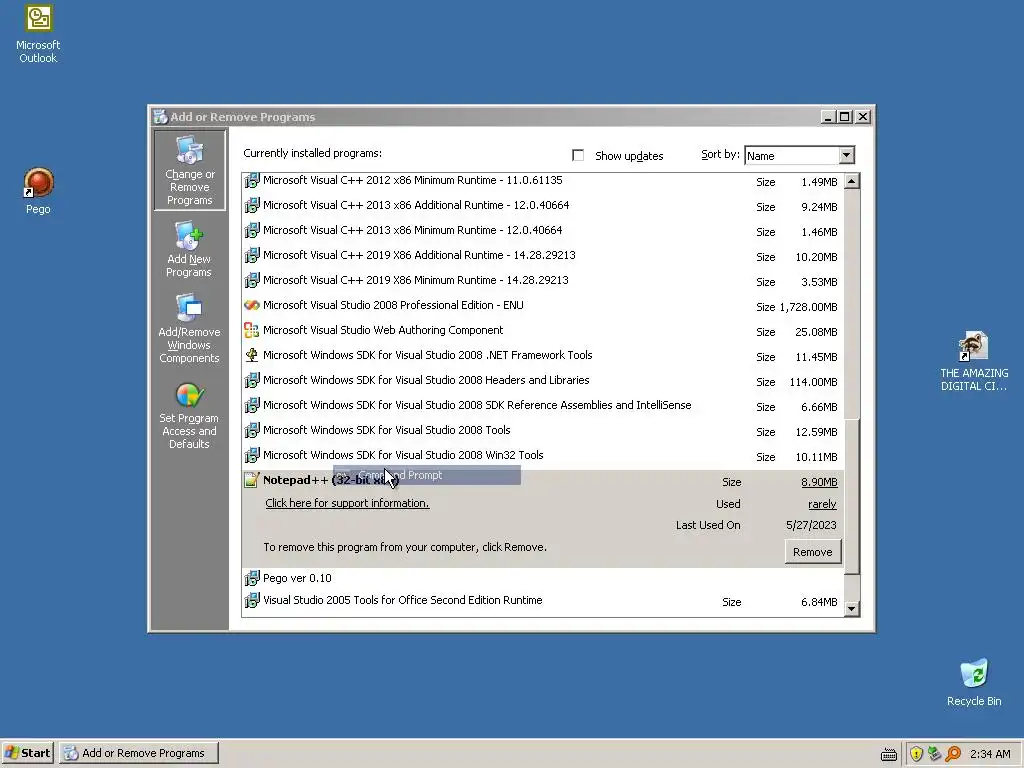Open the Recycle Bin

click(x=974, y=682)
